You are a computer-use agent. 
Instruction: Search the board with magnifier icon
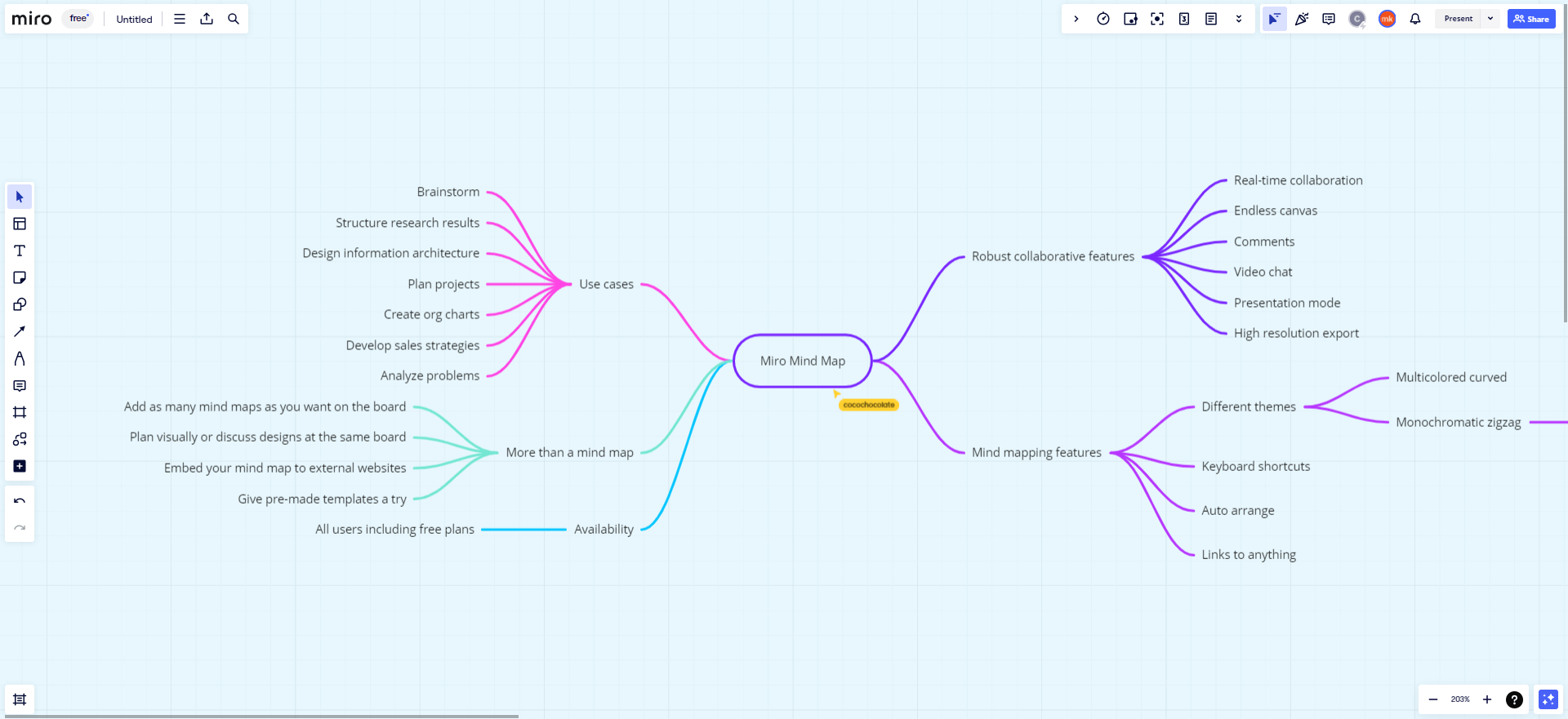point(234,19)
